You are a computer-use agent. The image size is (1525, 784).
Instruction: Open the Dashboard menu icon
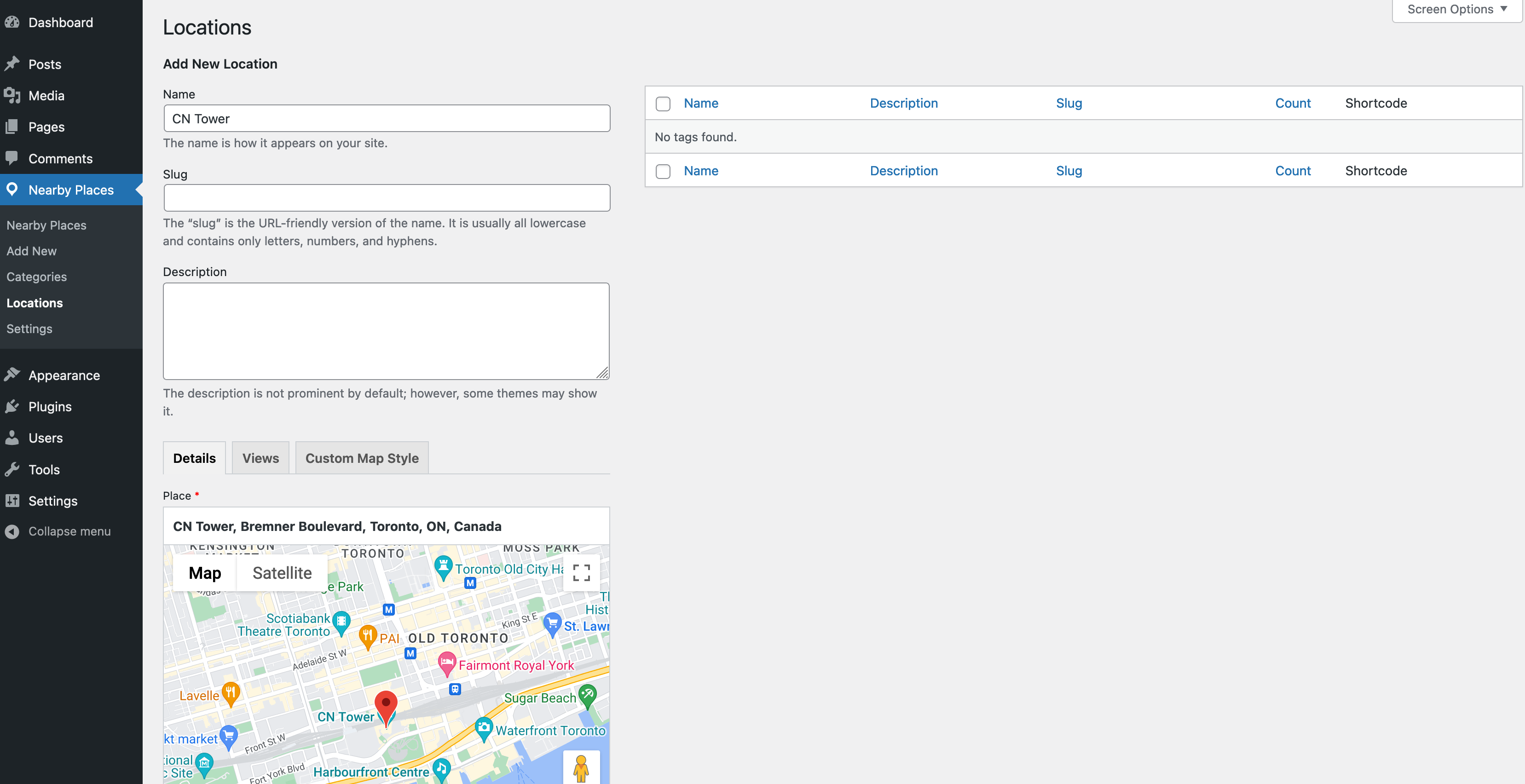point(12,23)
